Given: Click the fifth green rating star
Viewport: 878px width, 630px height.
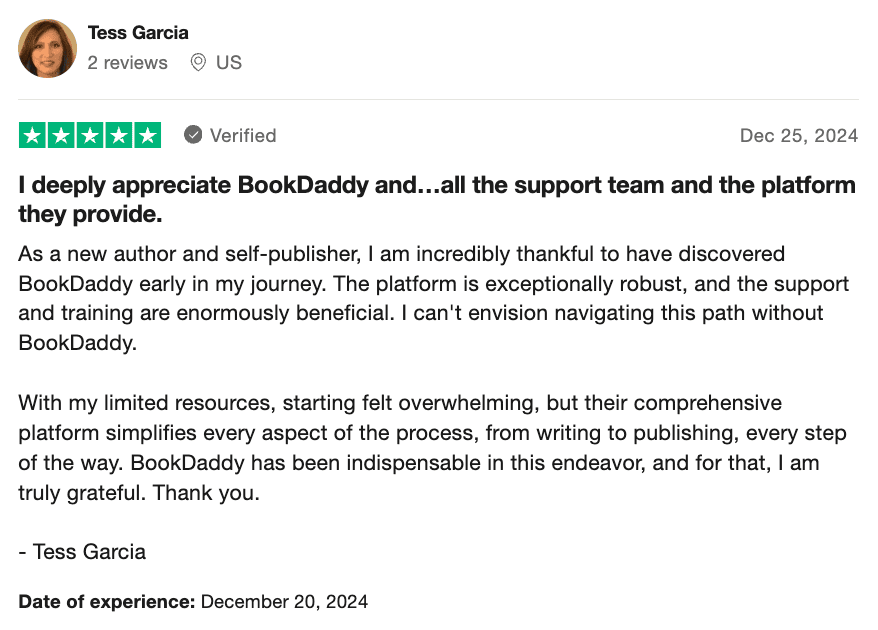Looking at the screenshot, I should pos(147,135).
